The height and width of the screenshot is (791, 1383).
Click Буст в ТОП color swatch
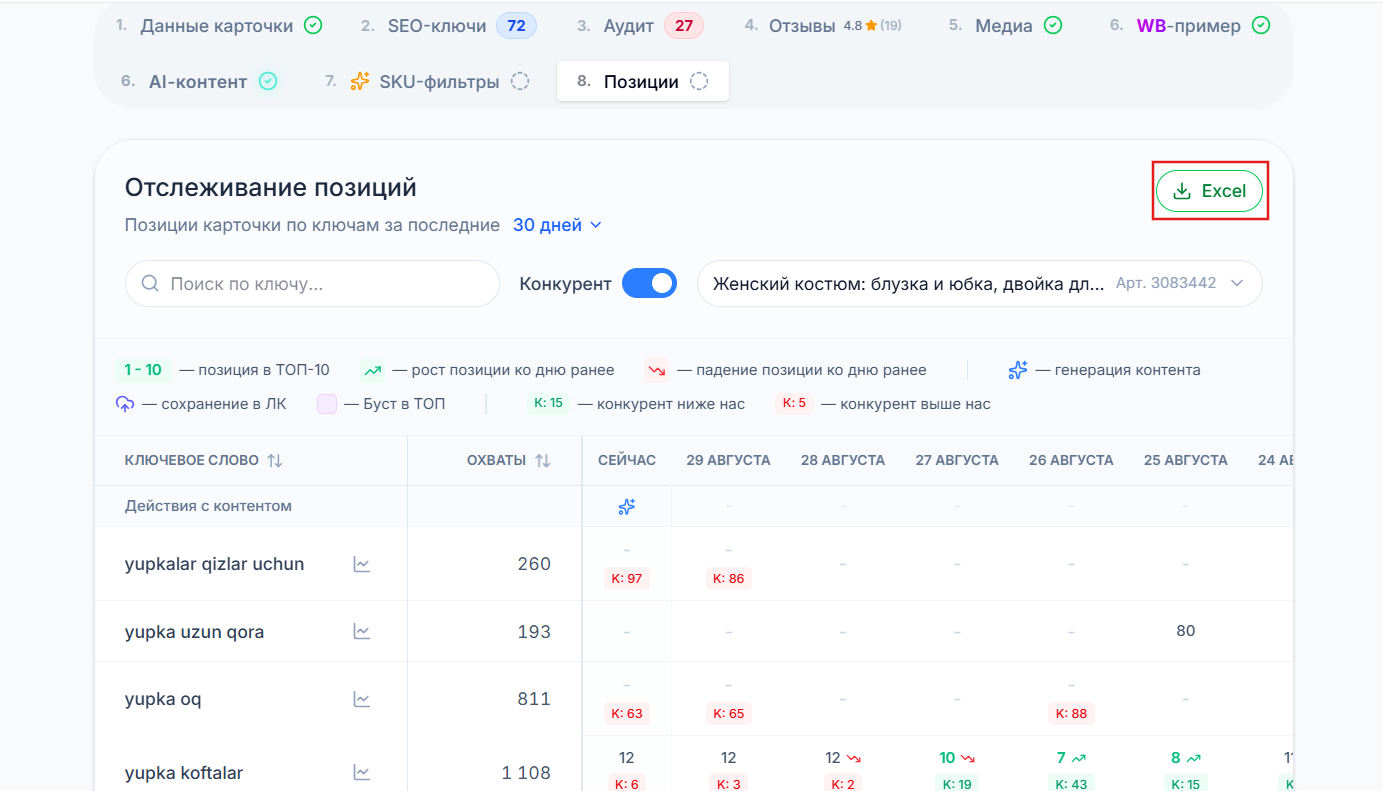click(327, 404)
